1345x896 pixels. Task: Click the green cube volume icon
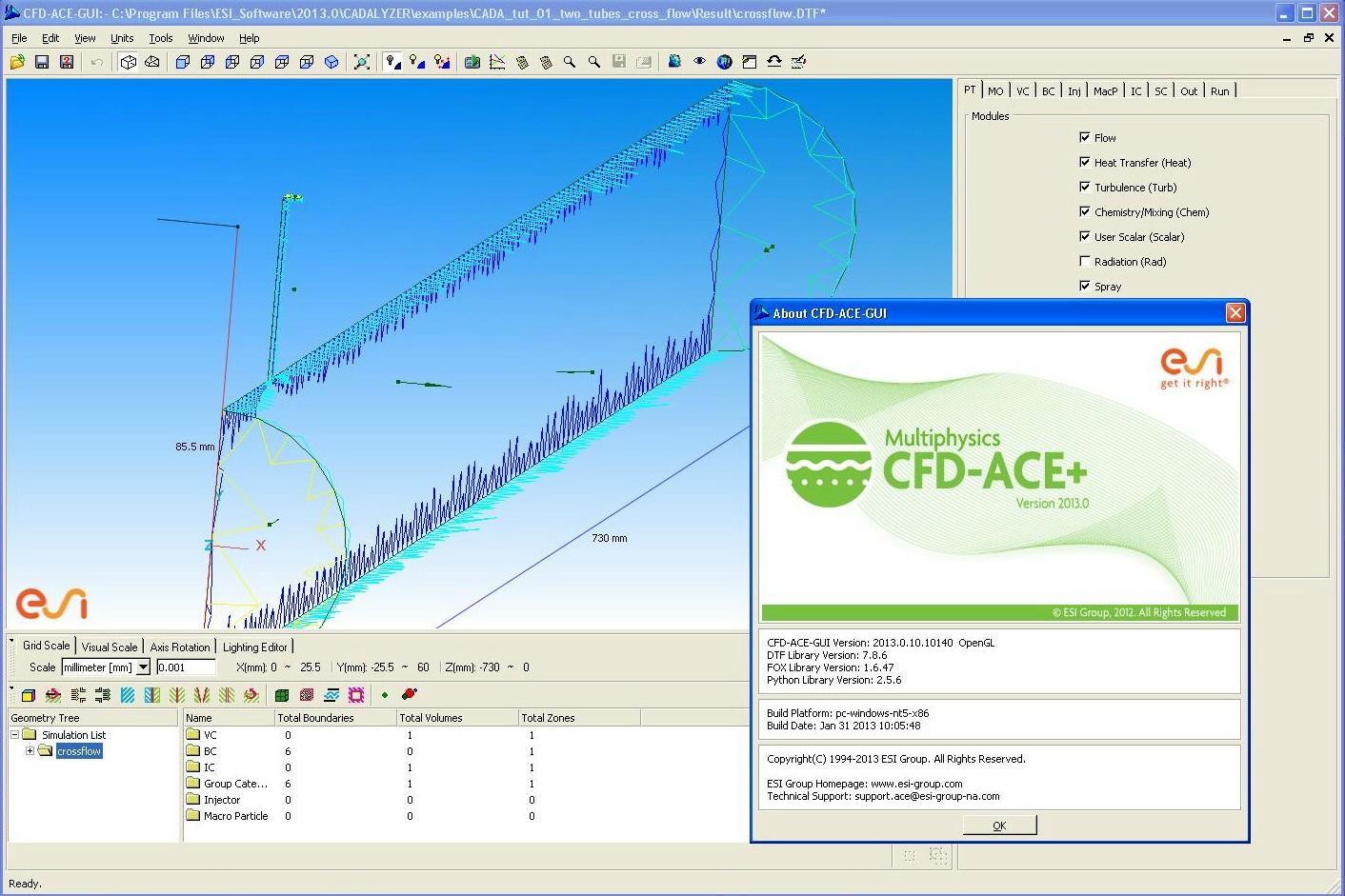pos(282,695)
